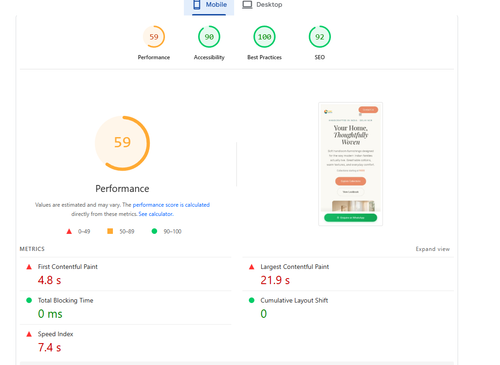Click the desktop laptop icon
The width and height of the screenshot is (500, 365).
[247, 5]
